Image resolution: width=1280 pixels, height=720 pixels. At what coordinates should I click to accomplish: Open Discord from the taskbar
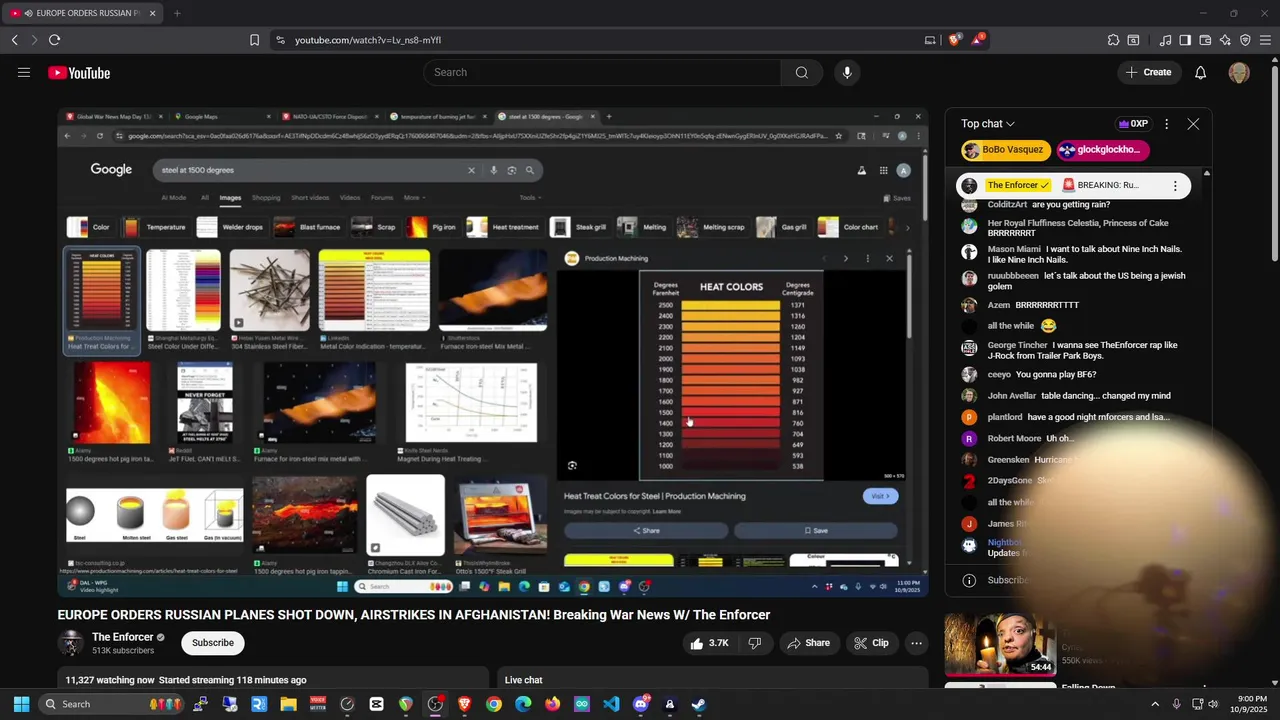coord(641,704)
